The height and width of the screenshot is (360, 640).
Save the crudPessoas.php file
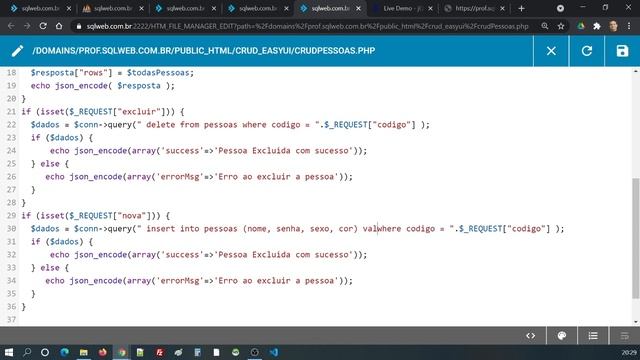(x=622, y=51)
